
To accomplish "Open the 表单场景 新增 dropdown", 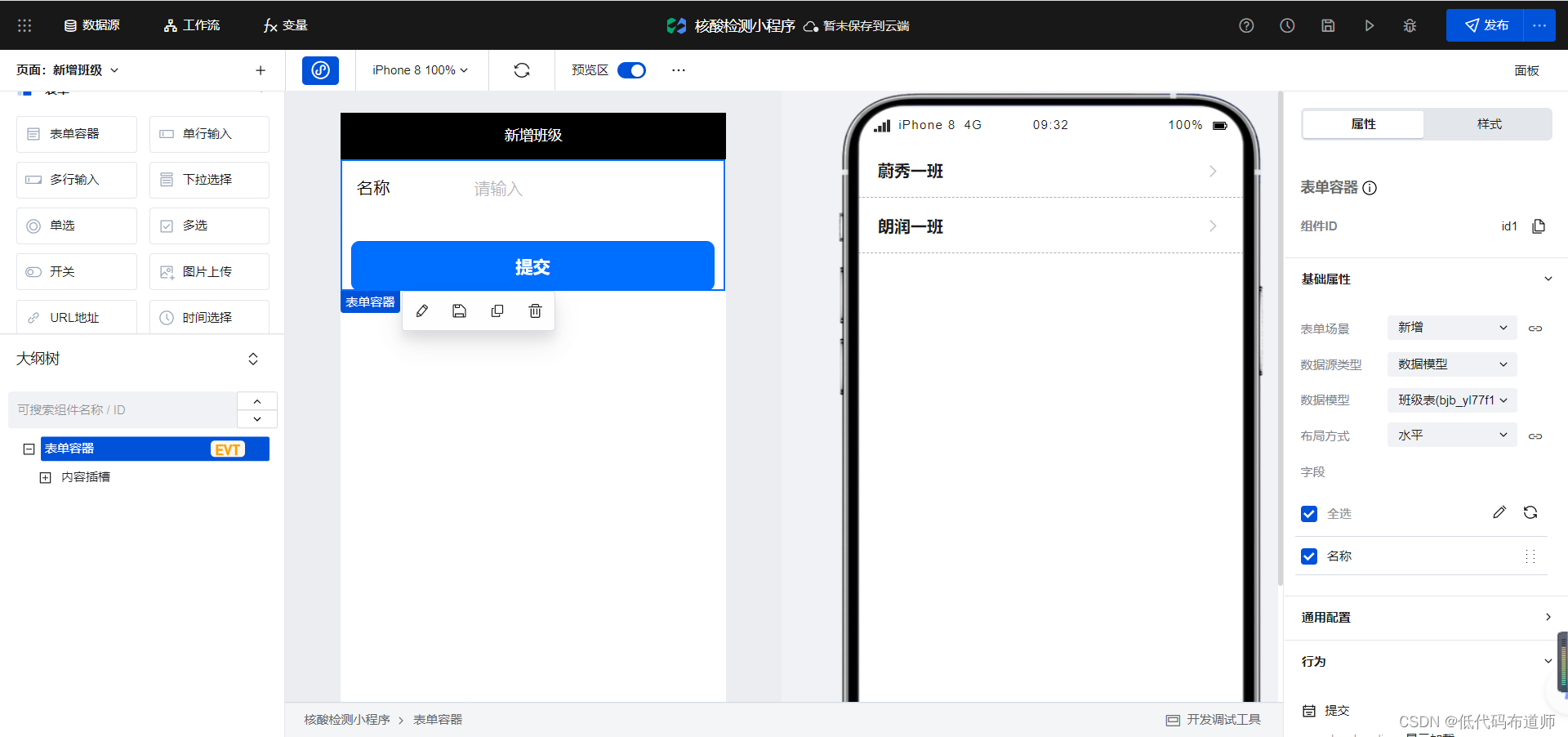I will coord(1452,328).
